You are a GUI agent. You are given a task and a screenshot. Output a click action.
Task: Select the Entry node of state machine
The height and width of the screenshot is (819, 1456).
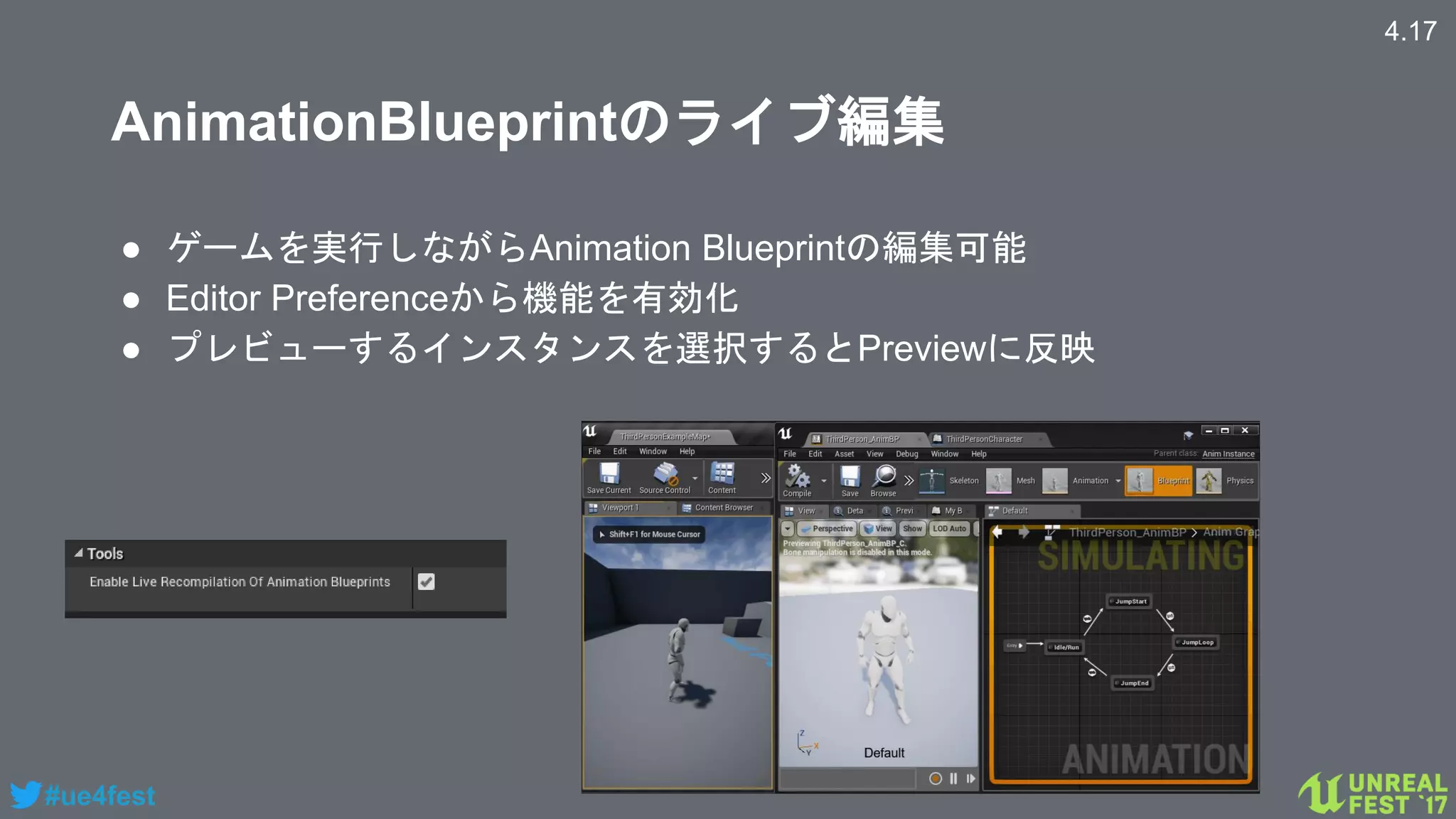1015,646
